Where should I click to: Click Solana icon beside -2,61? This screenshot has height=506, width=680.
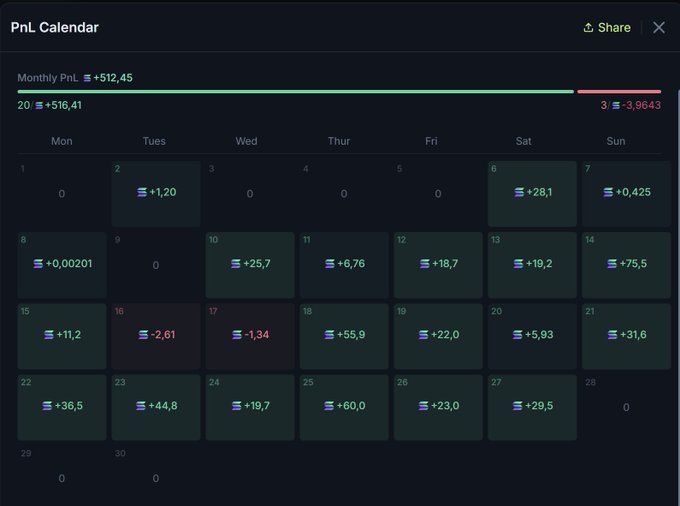tap(143, 335)
